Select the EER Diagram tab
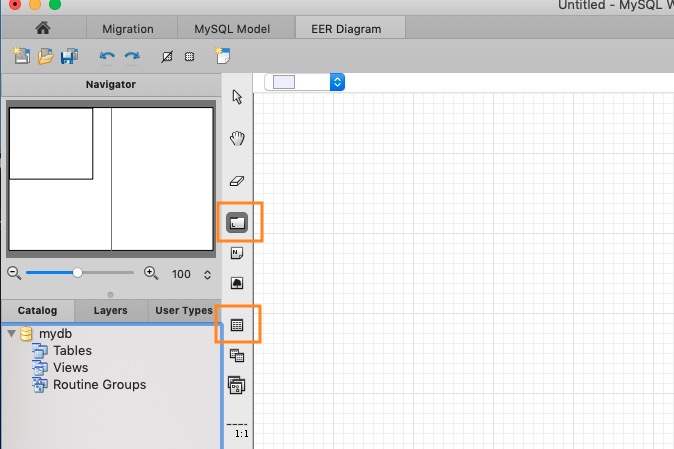The height and width of the screenshot is (449, 674). (346, 29)
